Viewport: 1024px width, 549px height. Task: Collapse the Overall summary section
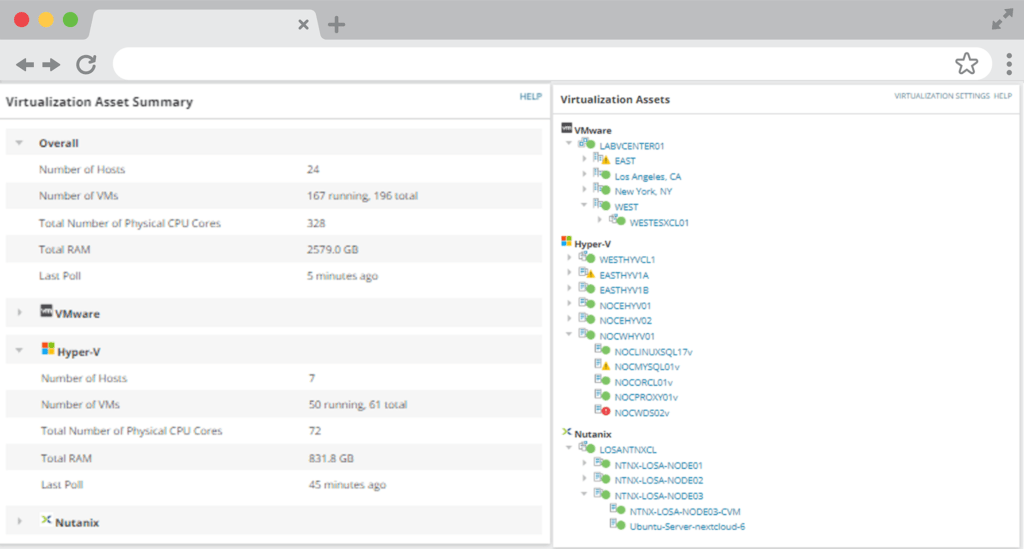tap(19, 143)
